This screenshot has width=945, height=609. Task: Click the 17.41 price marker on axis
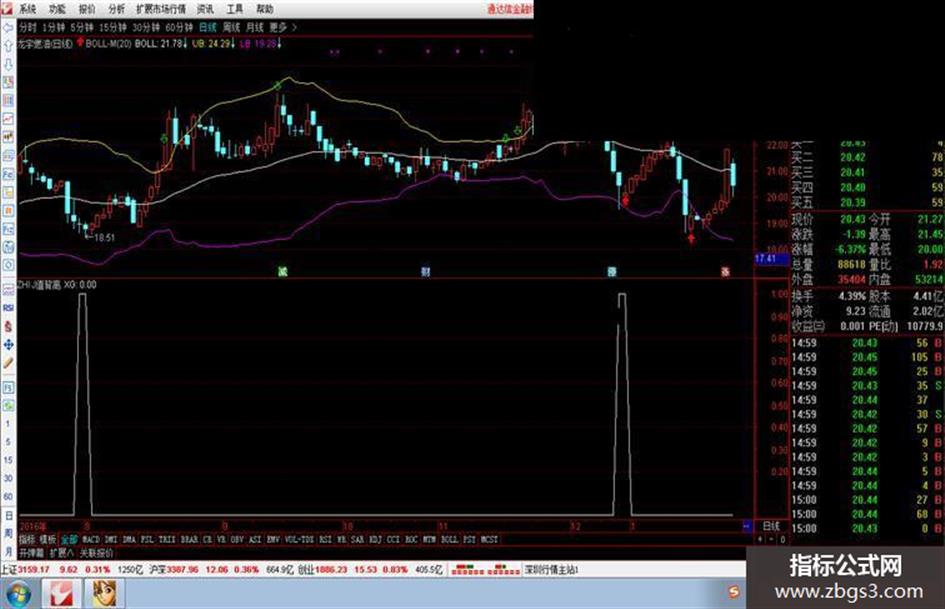(x=772, y=259)
